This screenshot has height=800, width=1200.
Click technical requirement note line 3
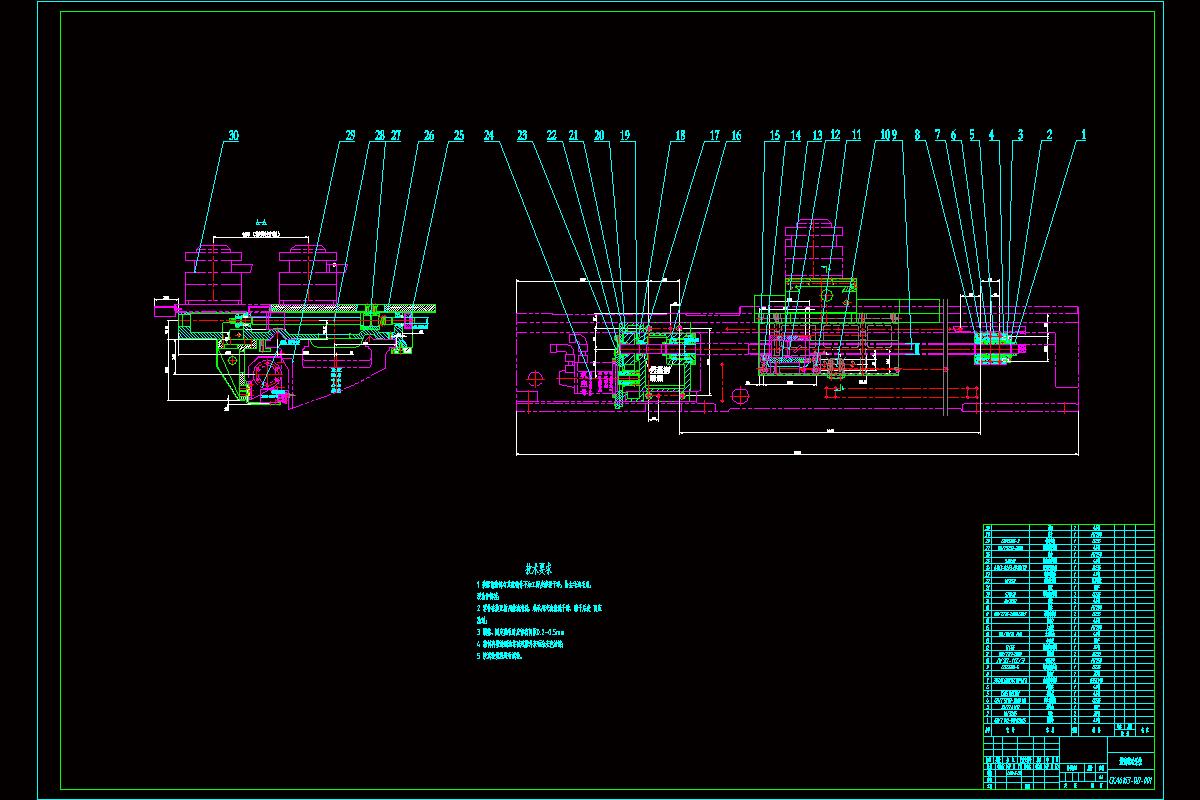(x=520, y=632)
